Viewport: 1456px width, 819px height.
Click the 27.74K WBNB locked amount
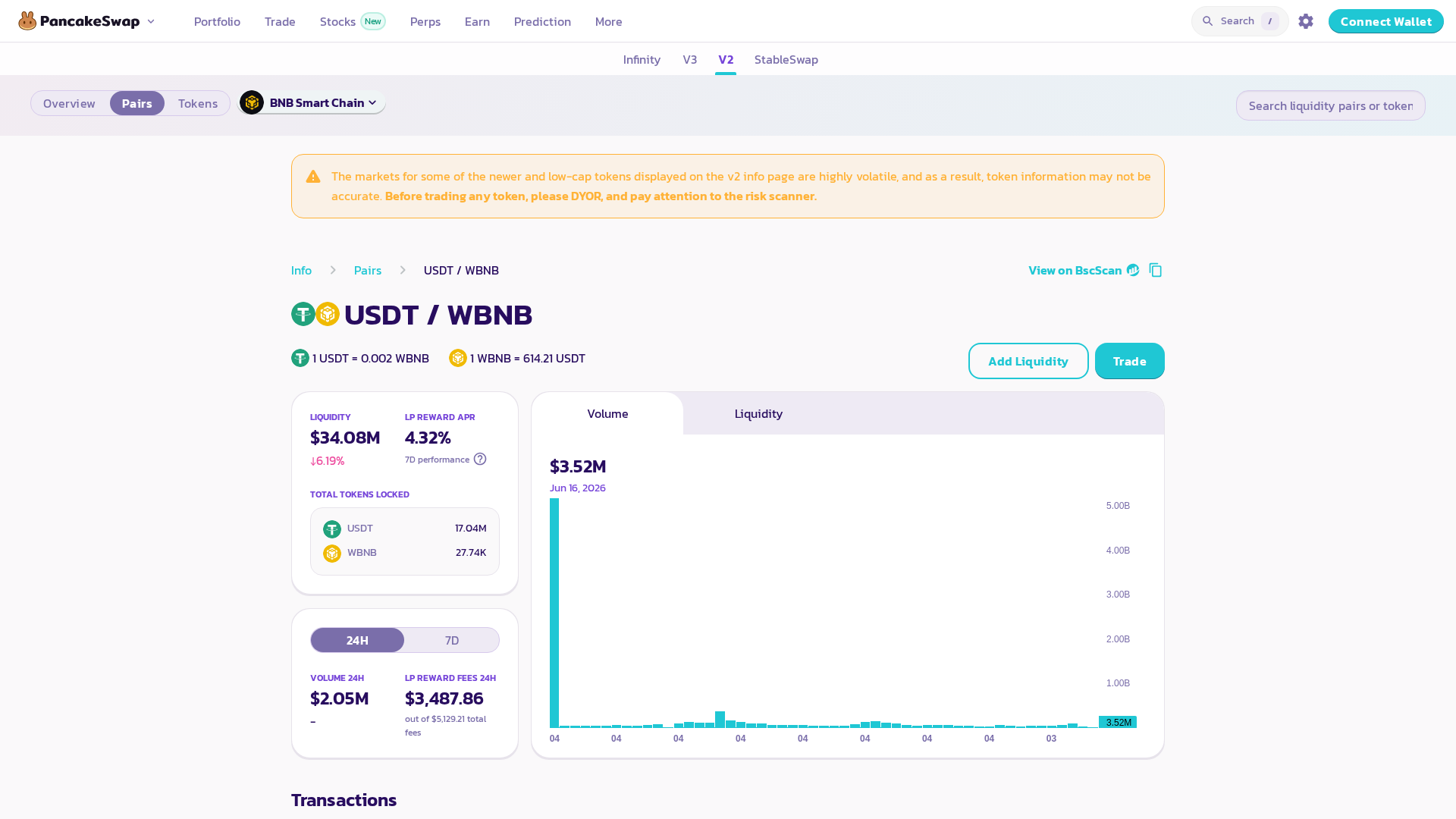[x=471, y=553]
